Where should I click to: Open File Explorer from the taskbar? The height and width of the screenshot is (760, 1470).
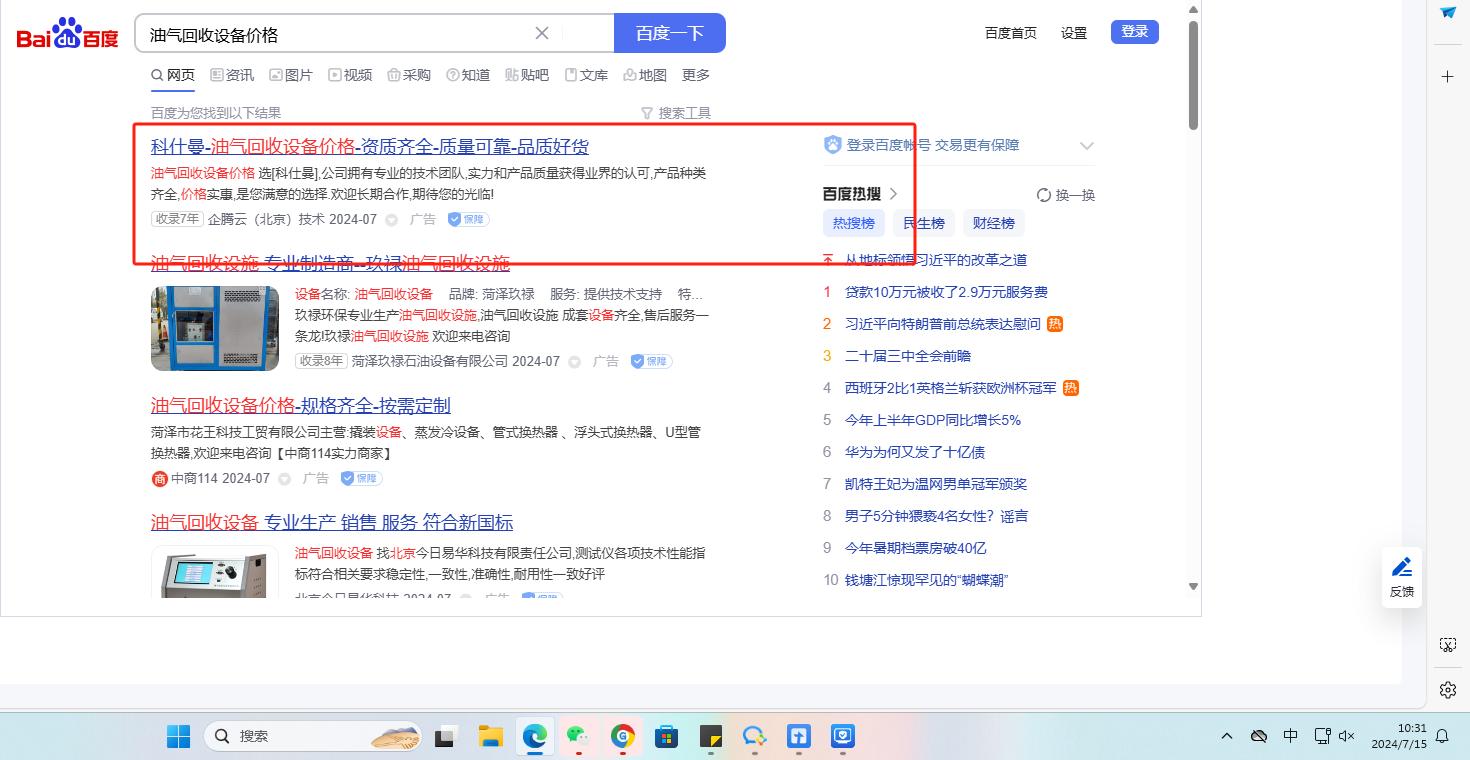tap(490, 737)
